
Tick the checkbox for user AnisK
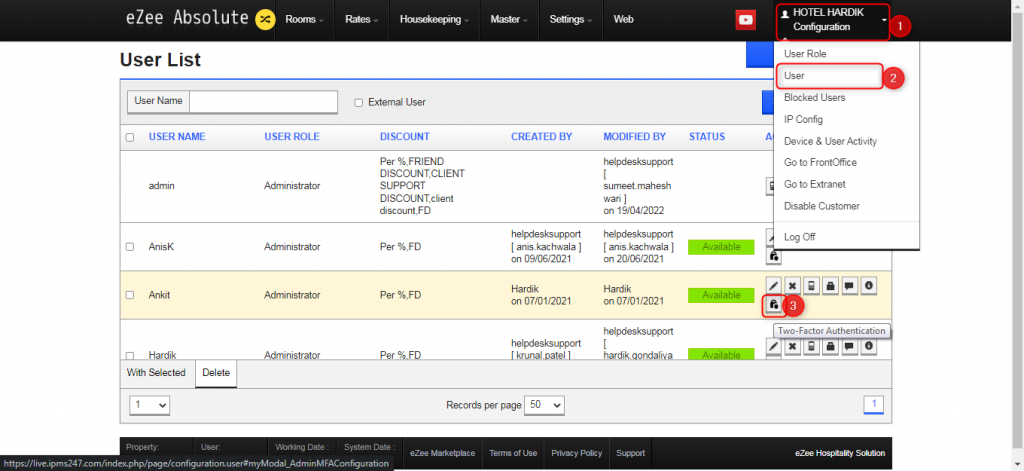[x=130, y=247]
